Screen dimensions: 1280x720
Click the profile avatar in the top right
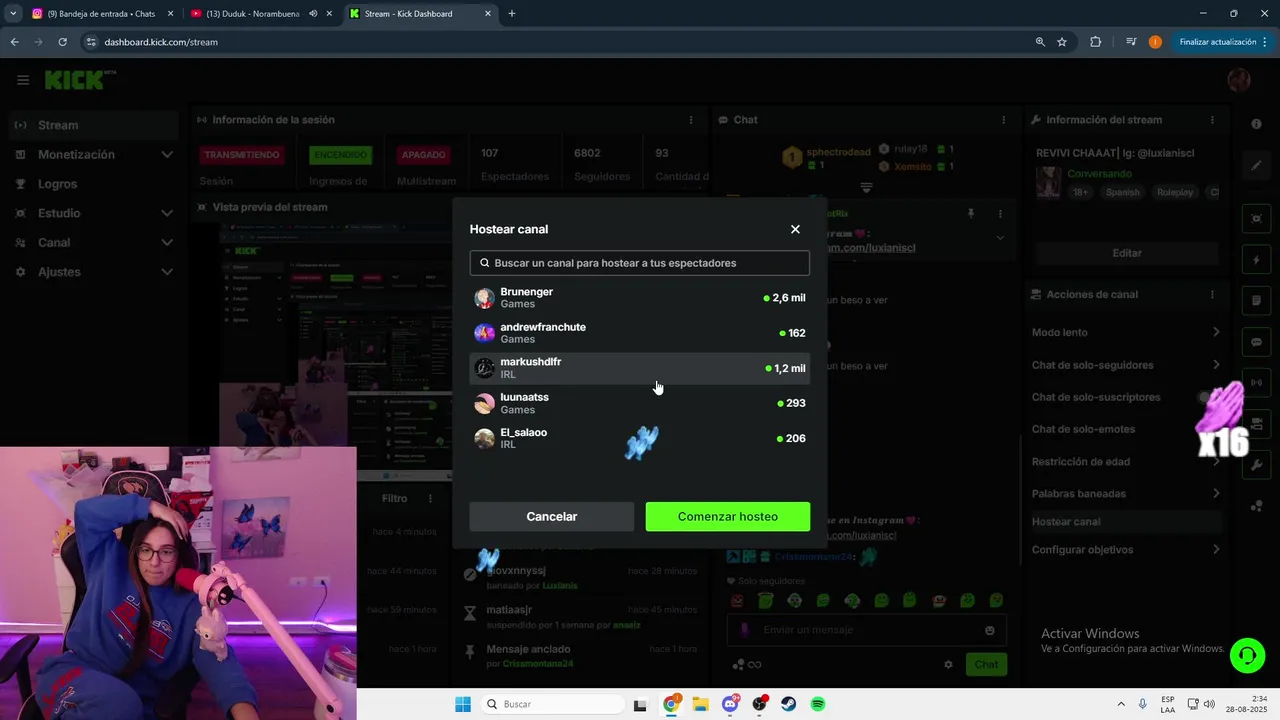point(1239,80)
